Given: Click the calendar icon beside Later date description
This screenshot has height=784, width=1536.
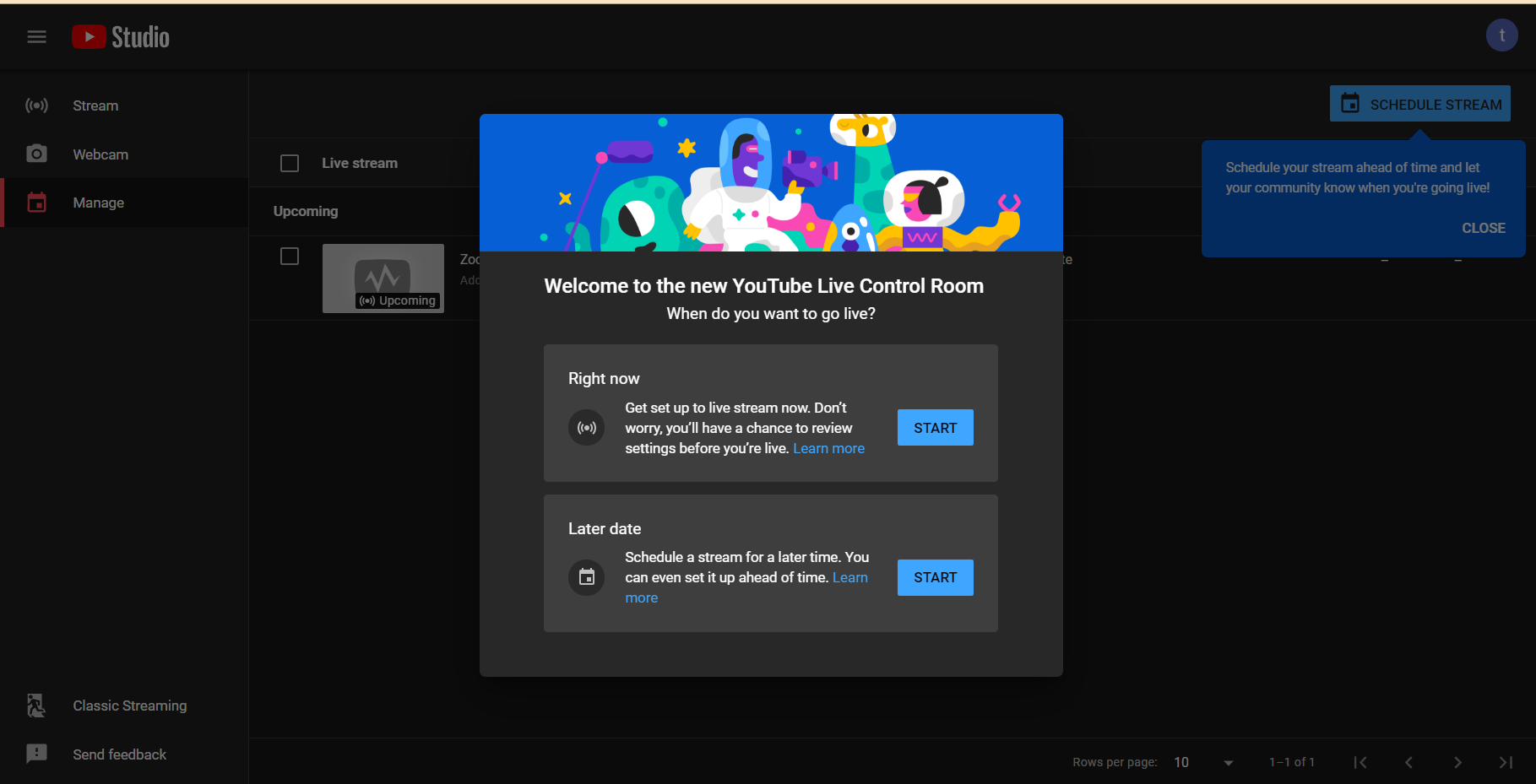Looking at the screenshot, I should click(x=586, y=577).
